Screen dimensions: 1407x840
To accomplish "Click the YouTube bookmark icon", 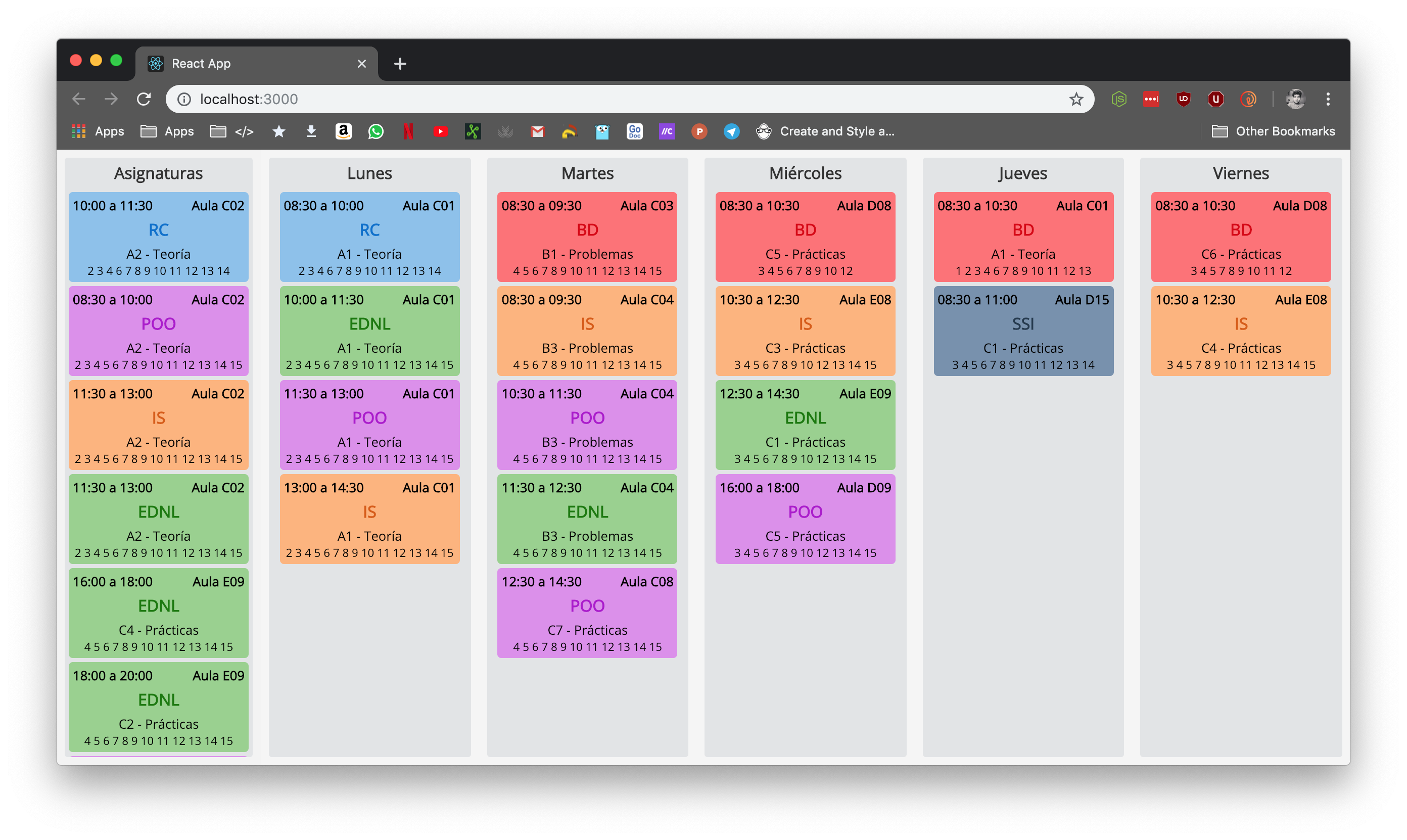I will pyautogui.click(x=440, y=131).
